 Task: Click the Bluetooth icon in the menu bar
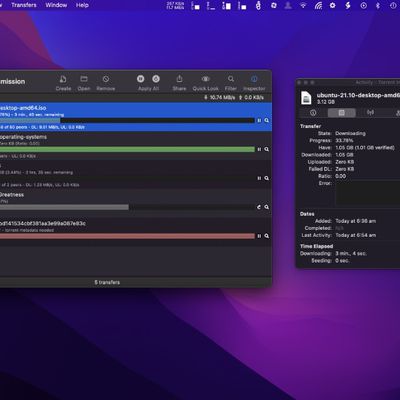coord(378,5)
